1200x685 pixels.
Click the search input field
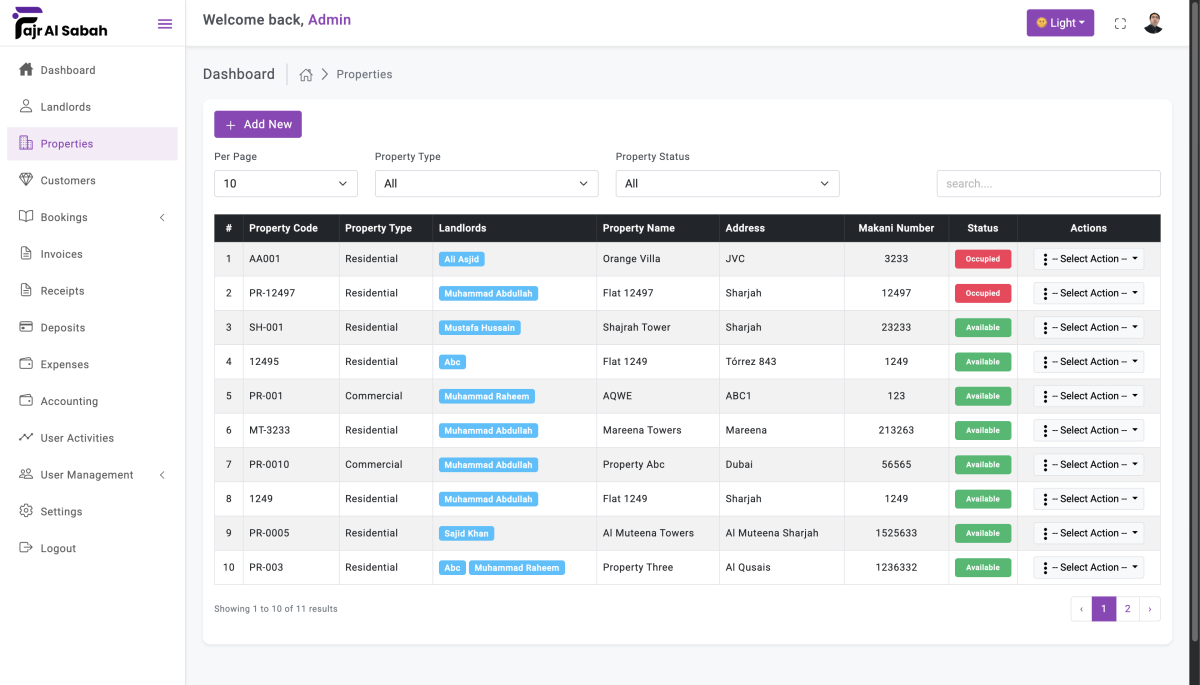pos(1048,184)
